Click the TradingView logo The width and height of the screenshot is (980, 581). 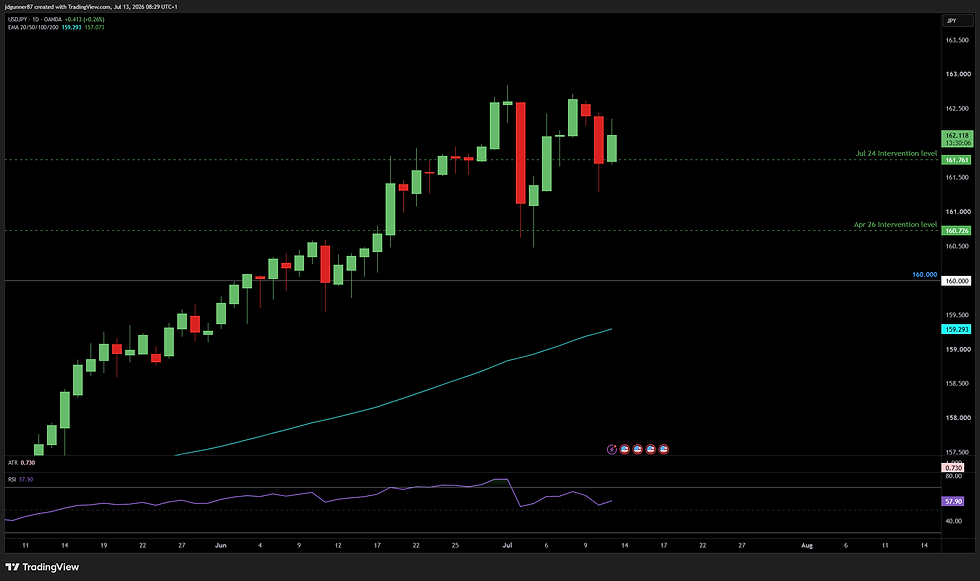click(42, 567)
